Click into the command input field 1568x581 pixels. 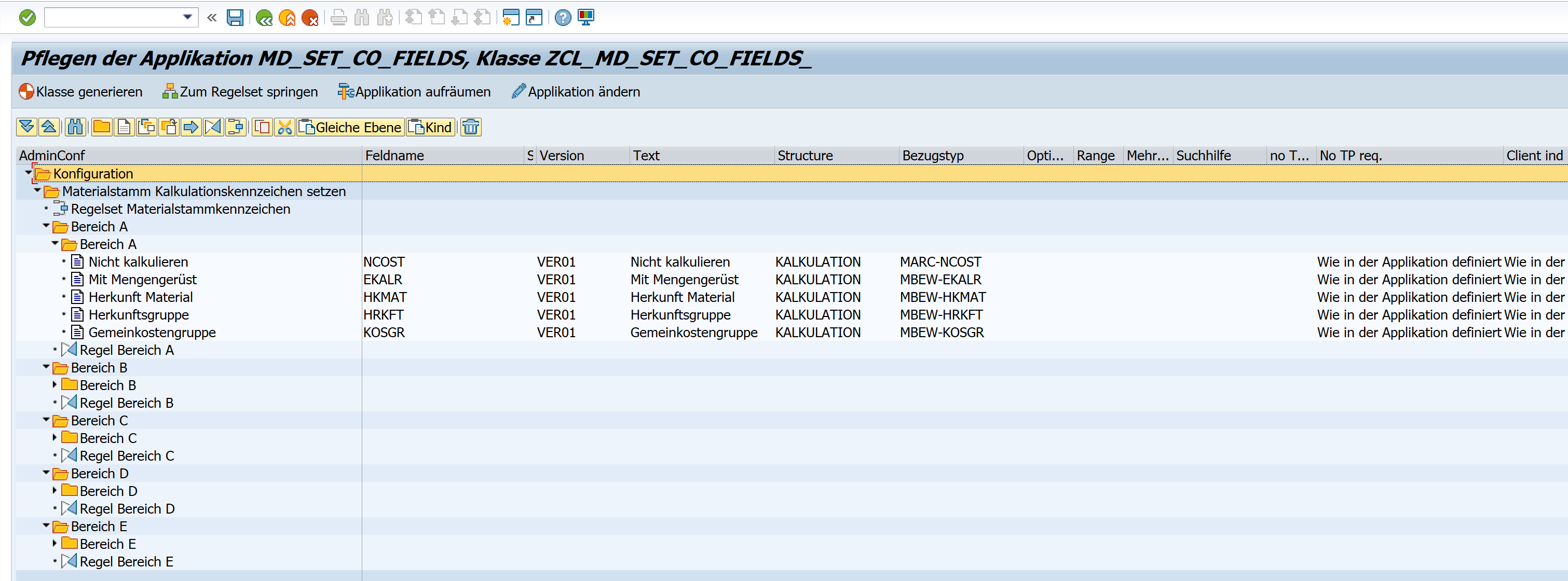click(113, 17)
